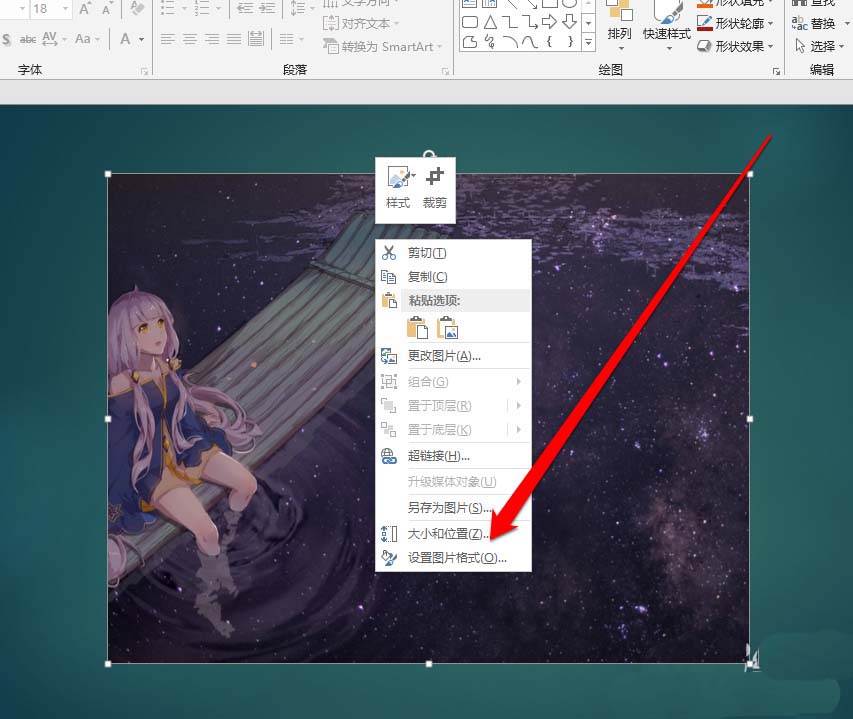The height and width of the screenshot is (719, 853).
Task: Click the text shadow S icon
Action: click(7, 39)
